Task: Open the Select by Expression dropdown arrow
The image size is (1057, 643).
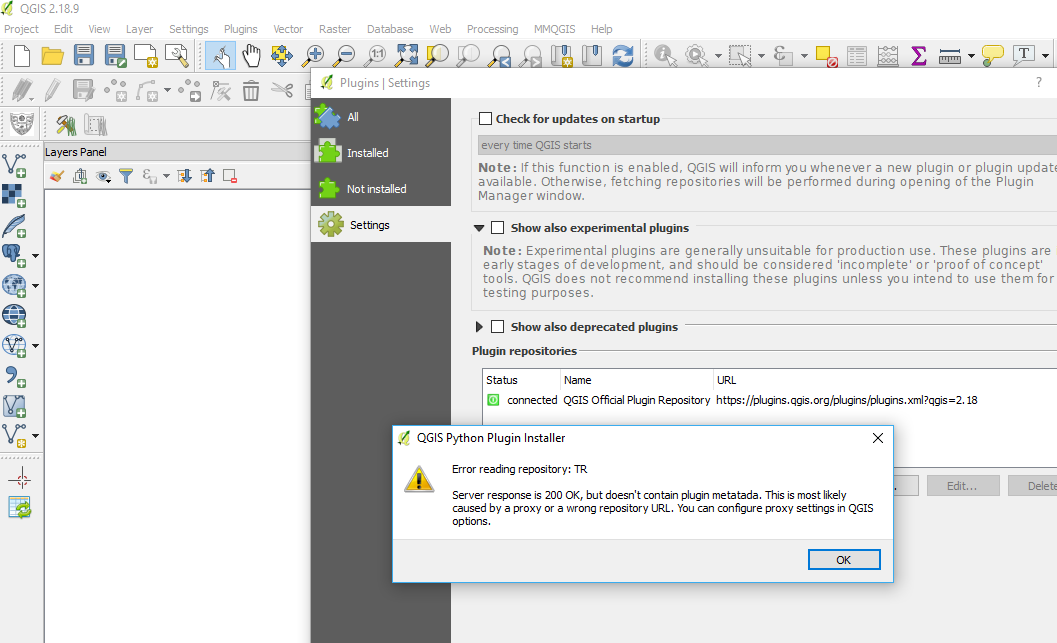Action: coord(804,56)
